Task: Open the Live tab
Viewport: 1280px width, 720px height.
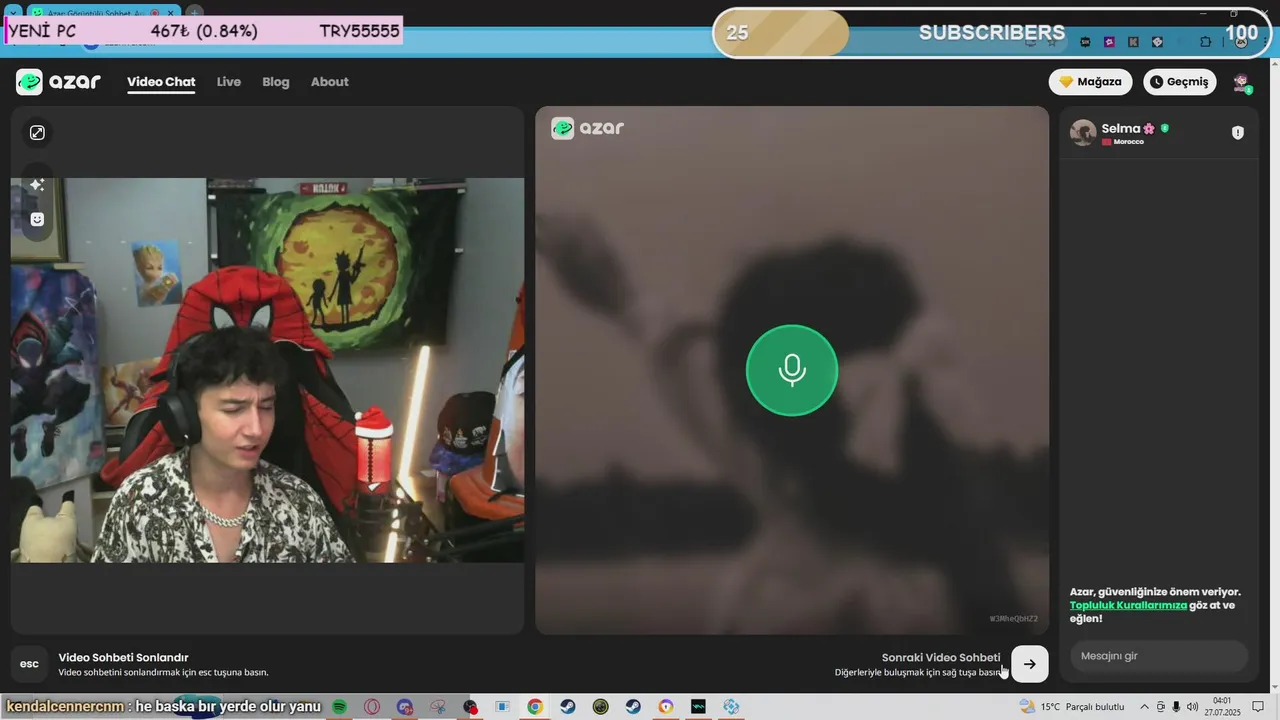Action: tap(229, 82)
